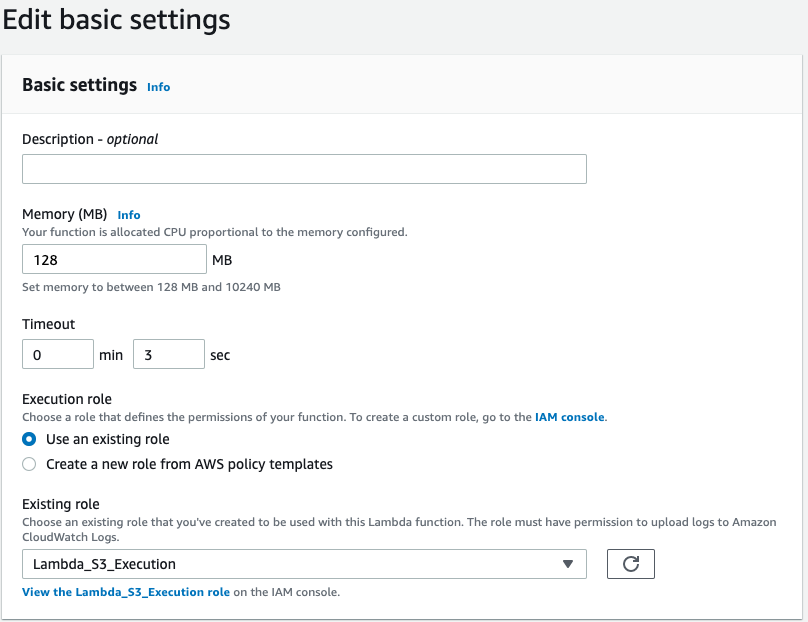Screen dimensions: 808x622
Task: Click the Timeout minutes field
Action: click(x=57, y=354)
